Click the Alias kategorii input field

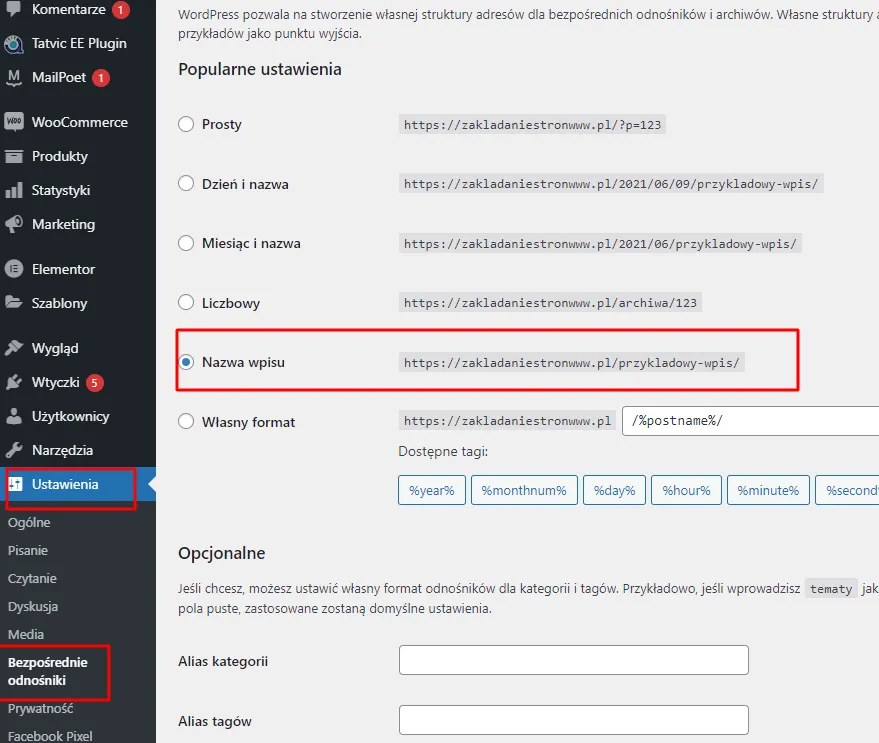[573, 660]
